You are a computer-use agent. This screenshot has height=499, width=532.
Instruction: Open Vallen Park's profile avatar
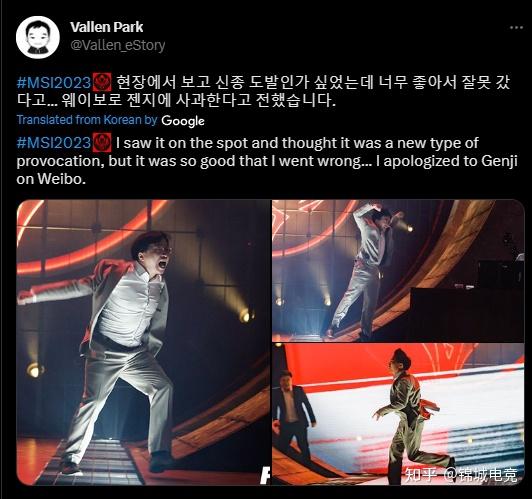coord(38,37)
